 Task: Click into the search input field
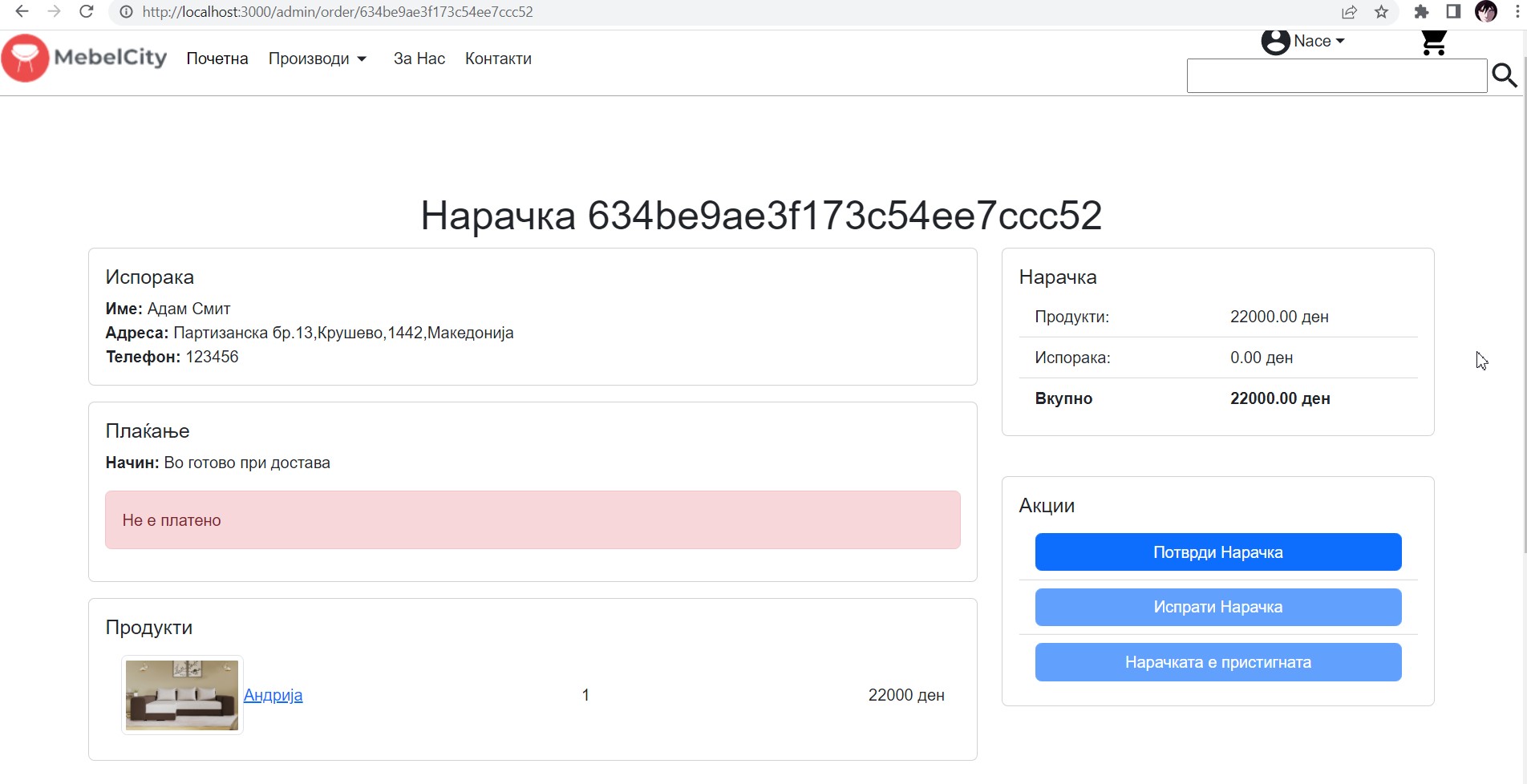pos(1336,76)
